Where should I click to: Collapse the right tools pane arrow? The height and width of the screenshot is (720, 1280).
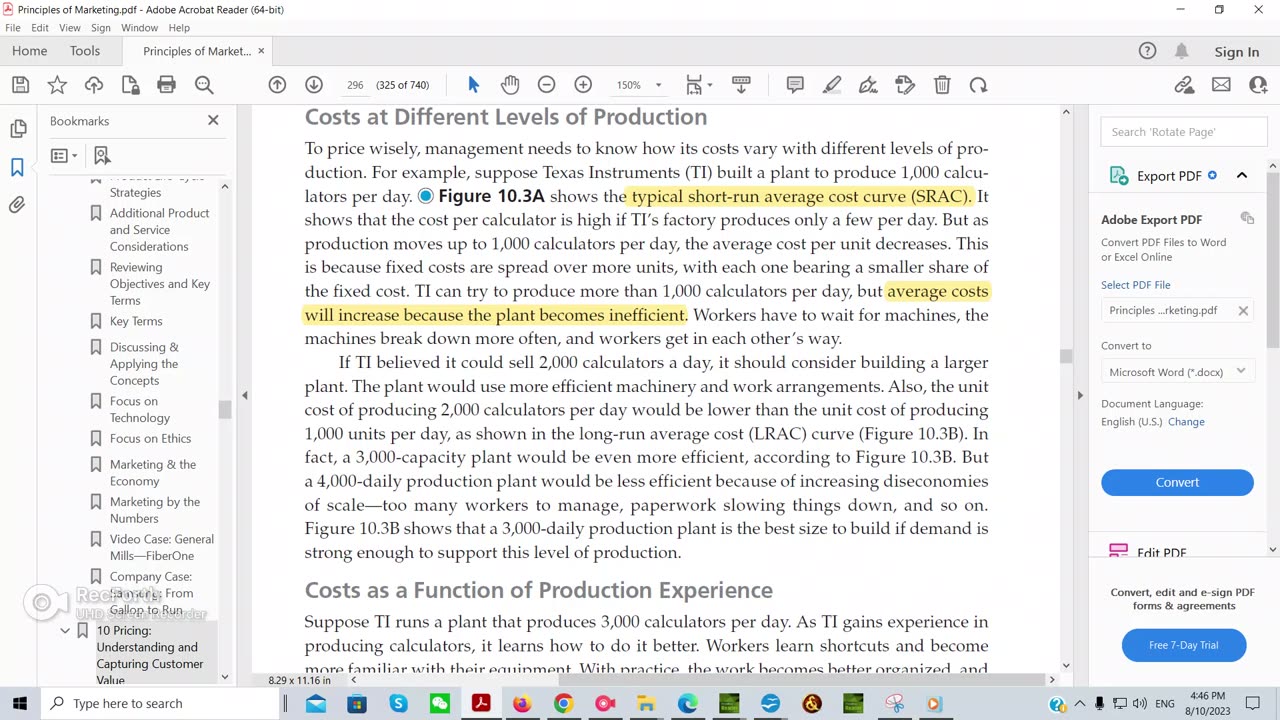(x=1080, y=395)
